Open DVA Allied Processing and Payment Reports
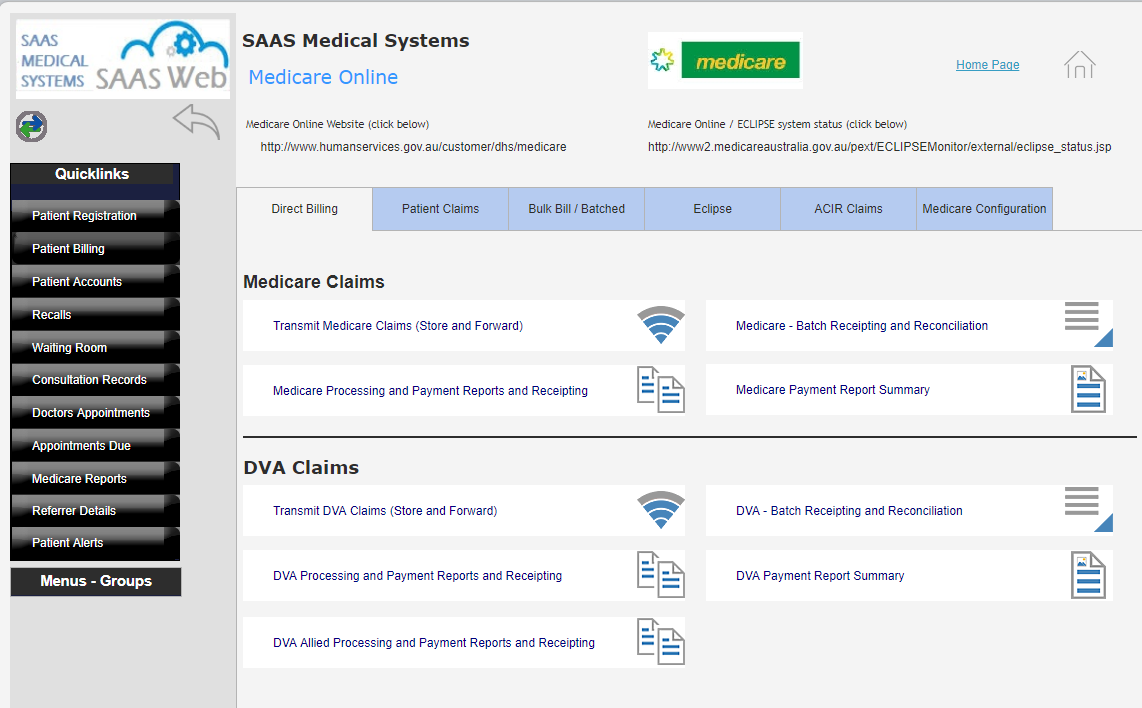The height and width of the screenshot is (708, 1142). [x=434, y=642]
